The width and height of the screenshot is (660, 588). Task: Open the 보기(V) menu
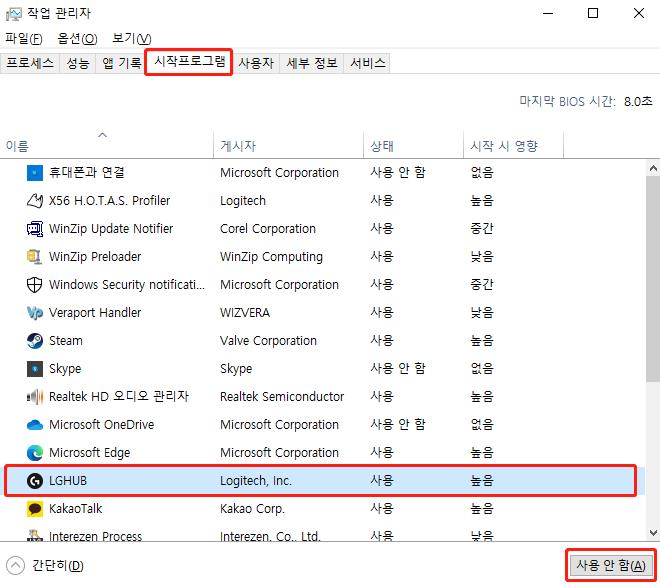point(132,39)
